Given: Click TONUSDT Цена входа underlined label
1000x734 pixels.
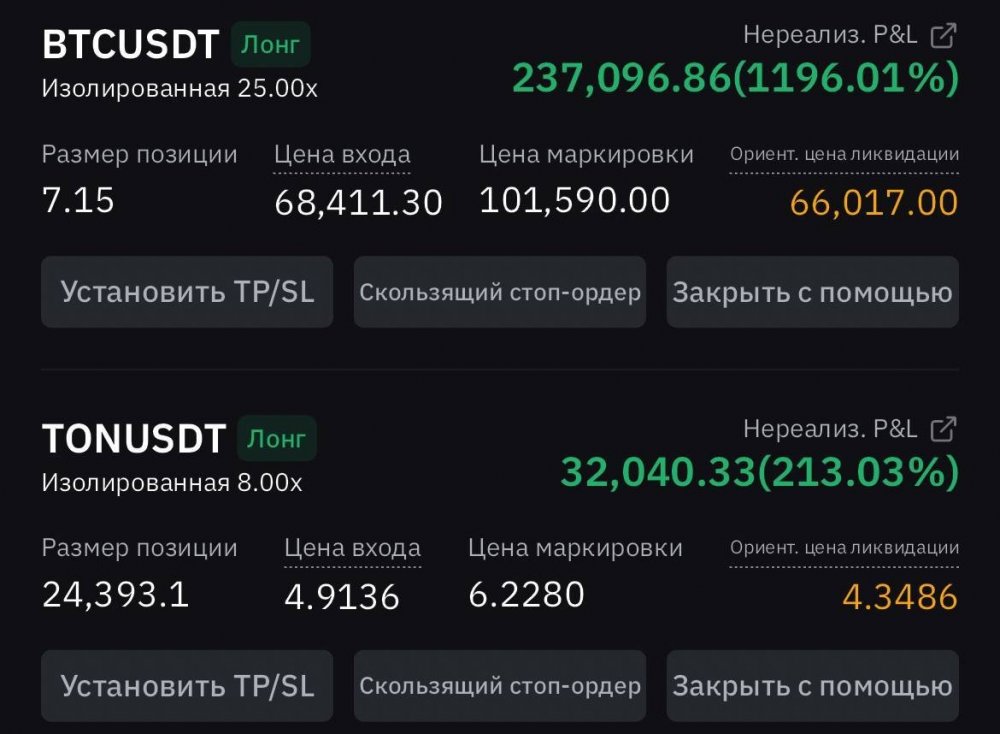Looking at the screenshot, I should (x=352, y=548).
